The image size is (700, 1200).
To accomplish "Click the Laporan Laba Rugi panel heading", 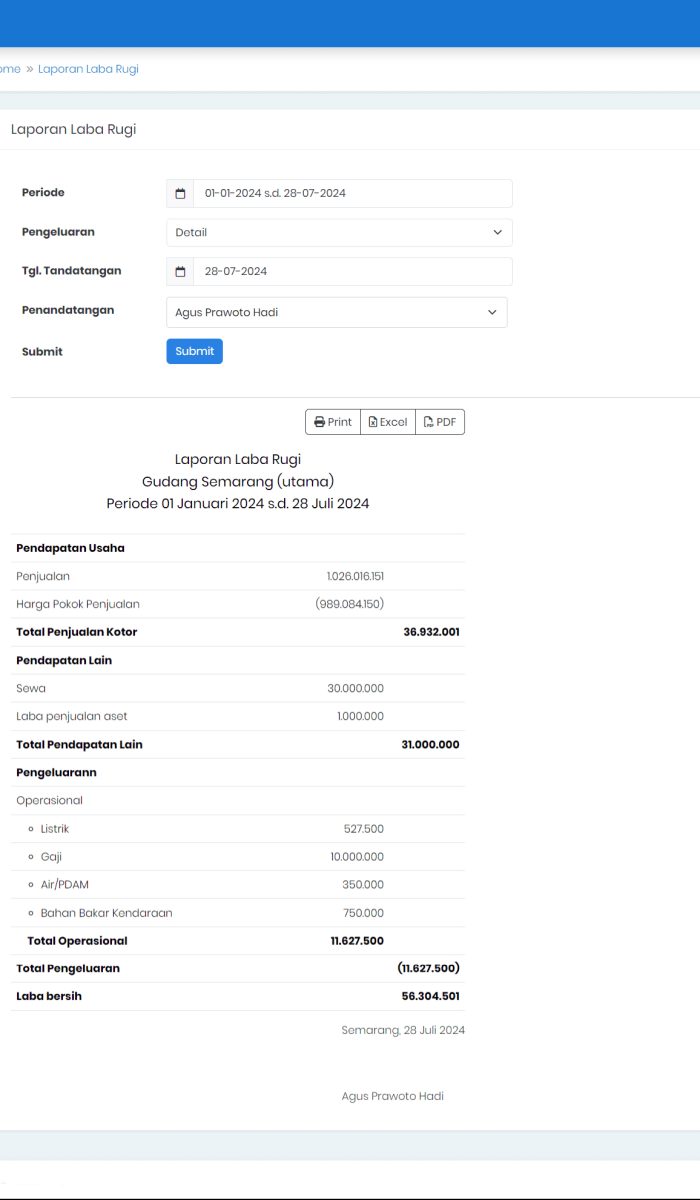I will click(x=73, y=129).
